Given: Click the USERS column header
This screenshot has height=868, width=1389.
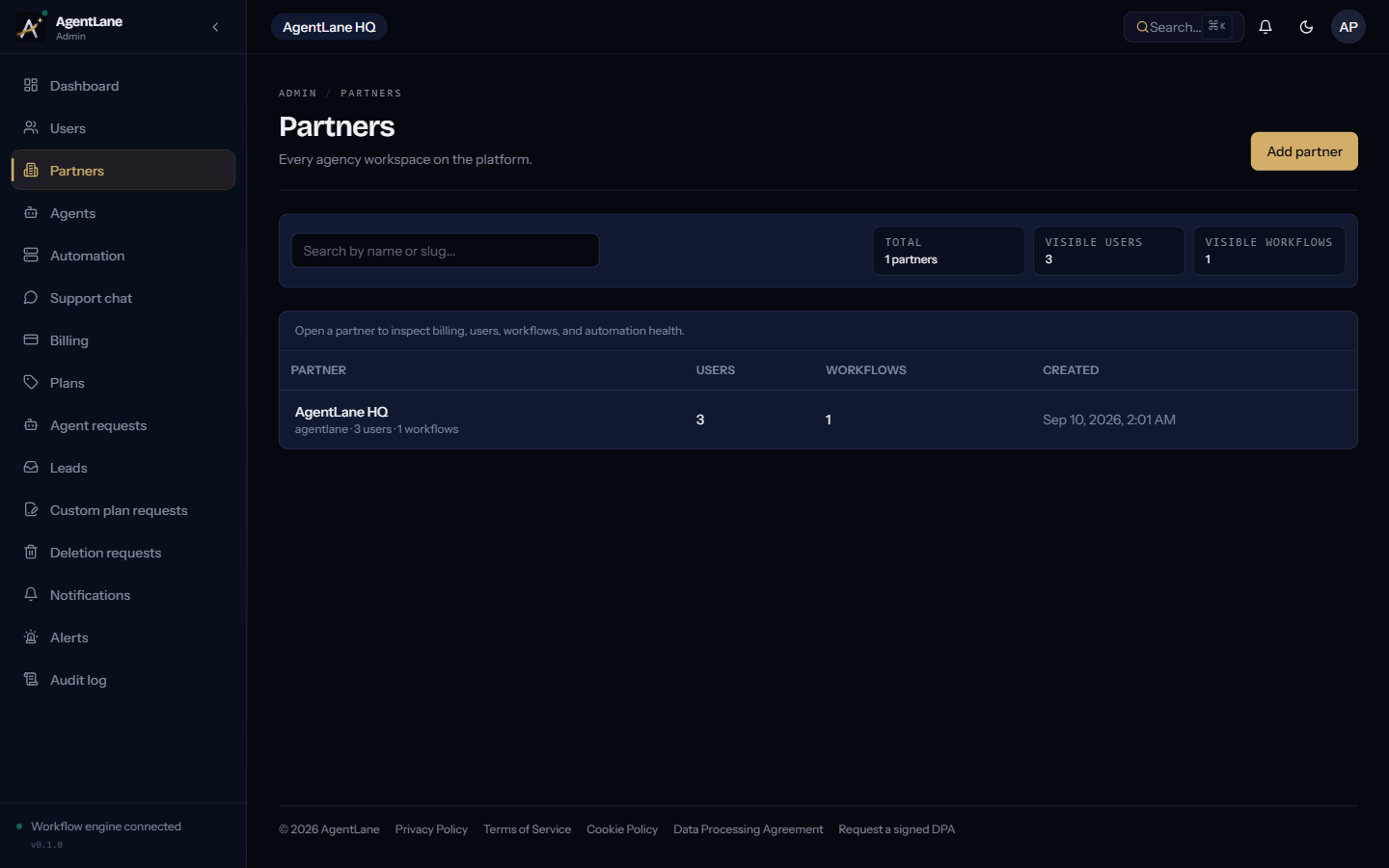Looking at the screenshot, I should pos(716,370).
